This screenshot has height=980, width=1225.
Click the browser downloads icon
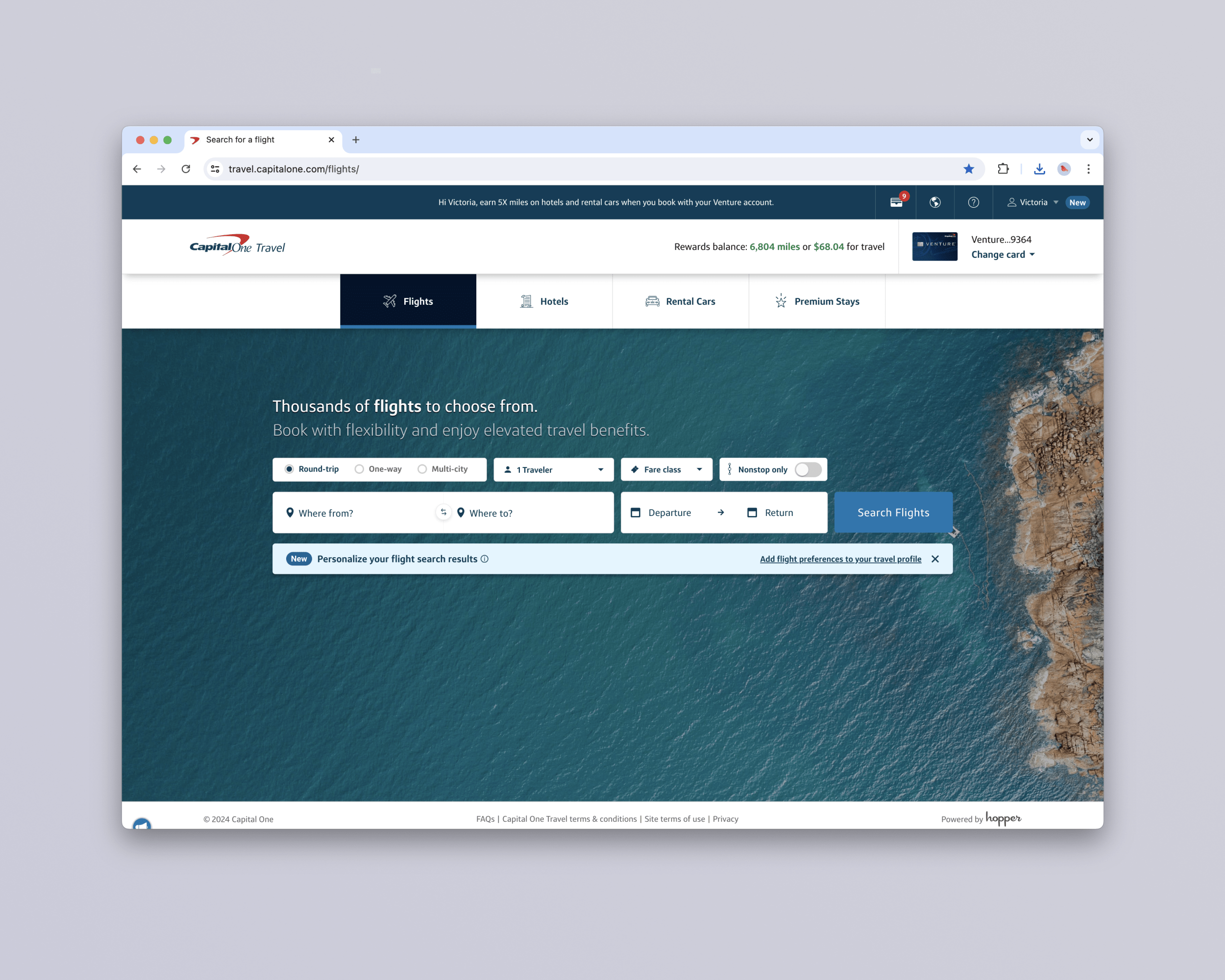1039,169
